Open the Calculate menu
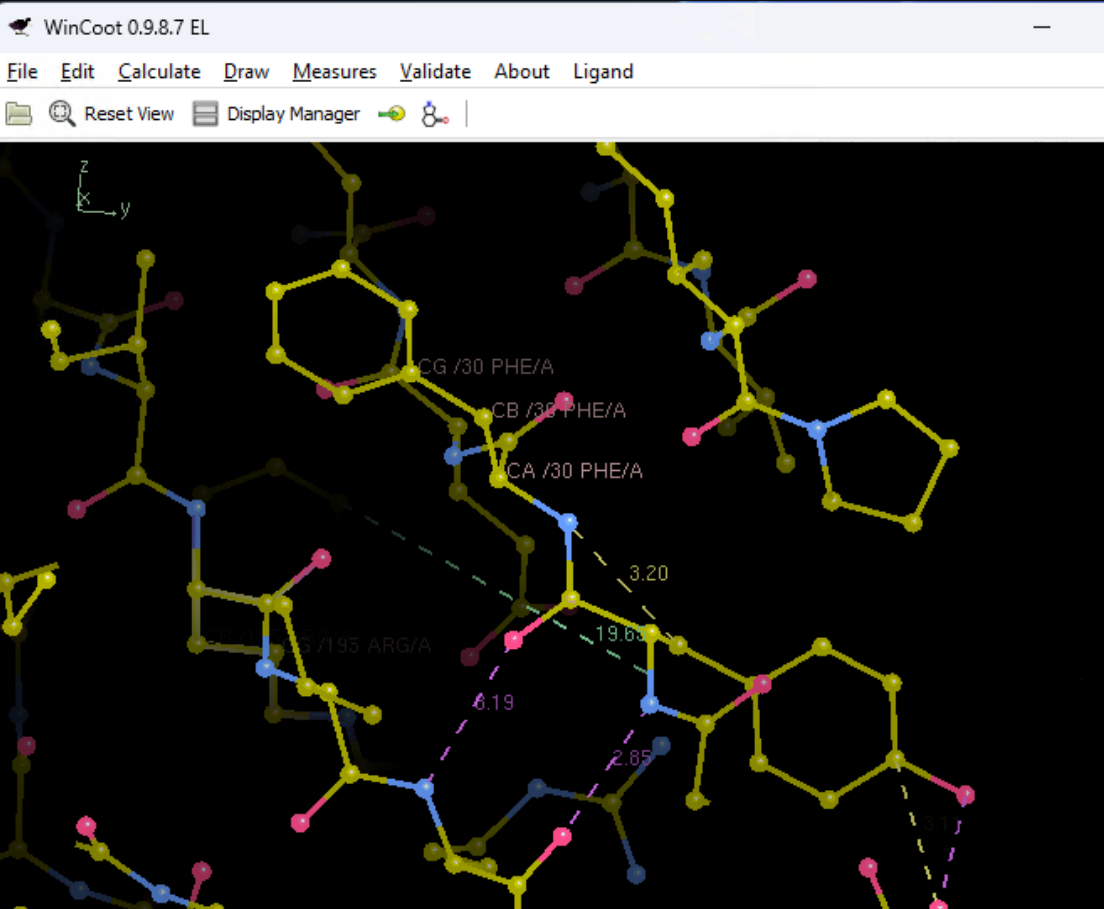This screenshot has height=909, width=1104. [158, 71]
